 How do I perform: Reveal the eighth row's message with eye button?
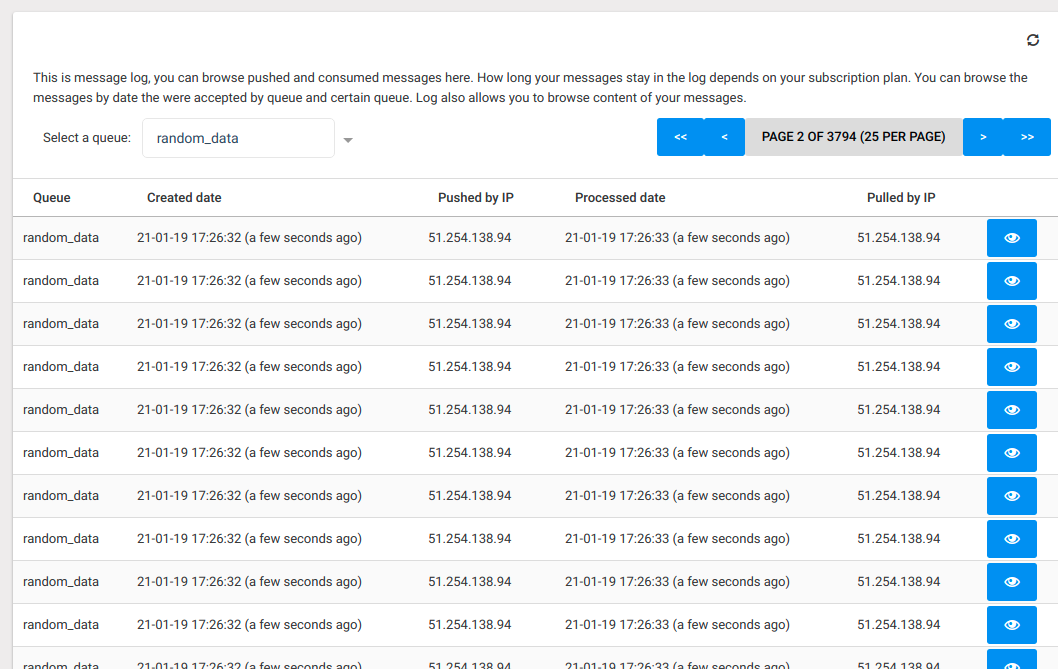(x=1011, y=539)
